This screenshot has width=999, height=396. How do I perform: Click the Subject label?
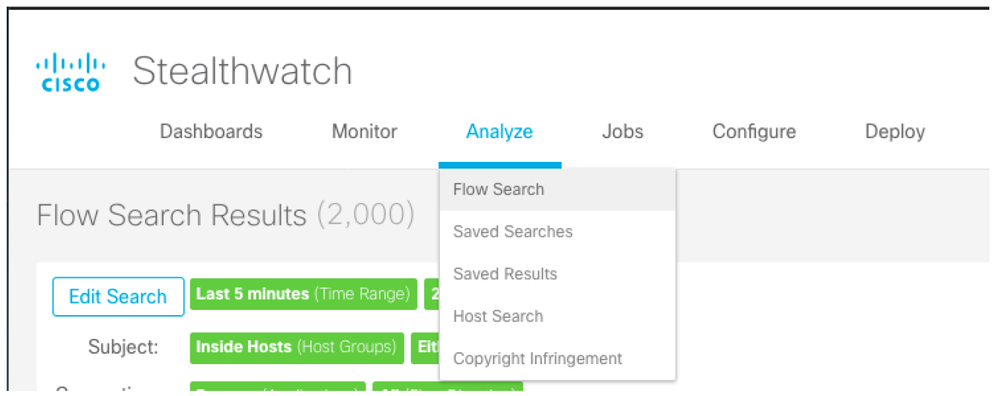pos(123,348)
